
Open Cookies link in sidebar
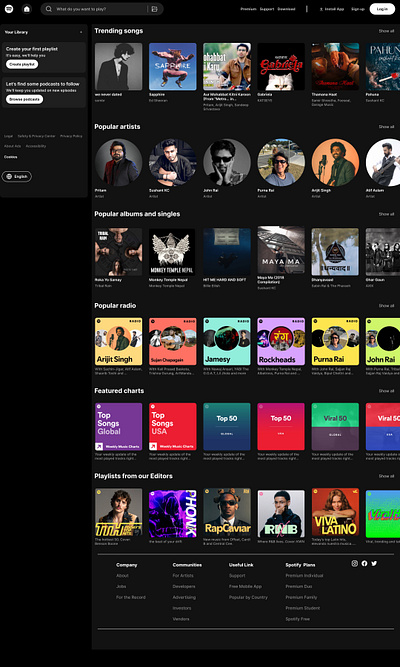coord(11,157)
